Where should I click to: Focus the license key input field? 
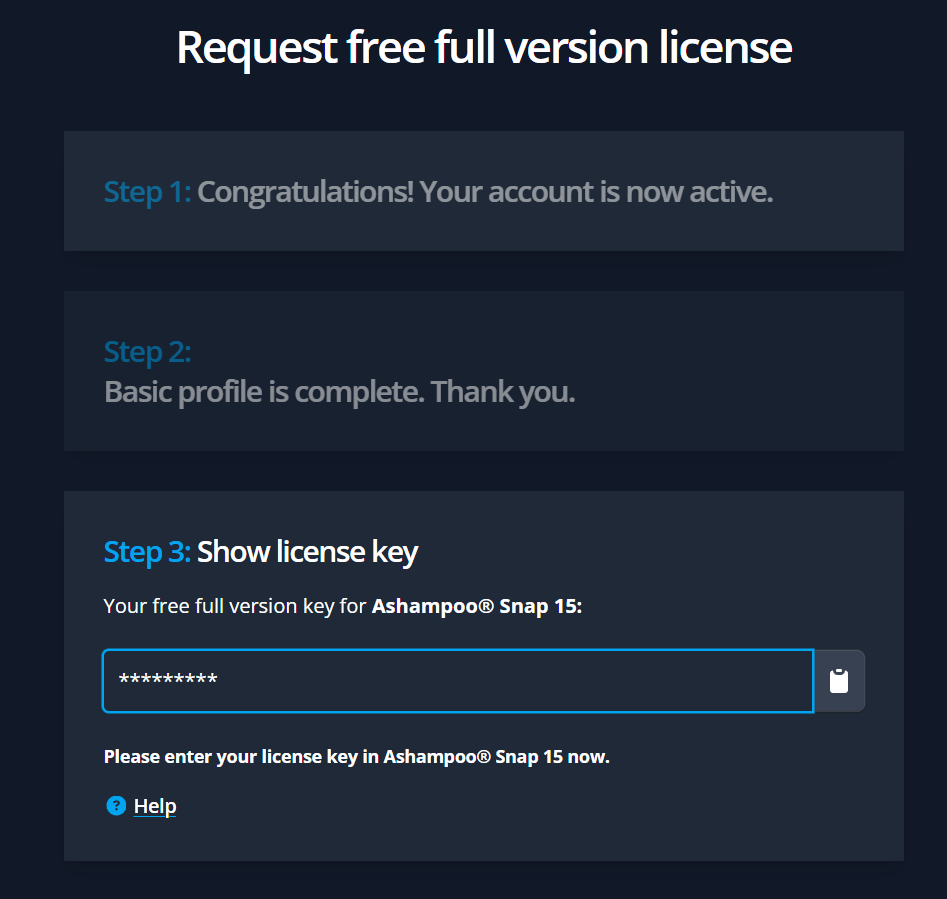click(458, 681)
